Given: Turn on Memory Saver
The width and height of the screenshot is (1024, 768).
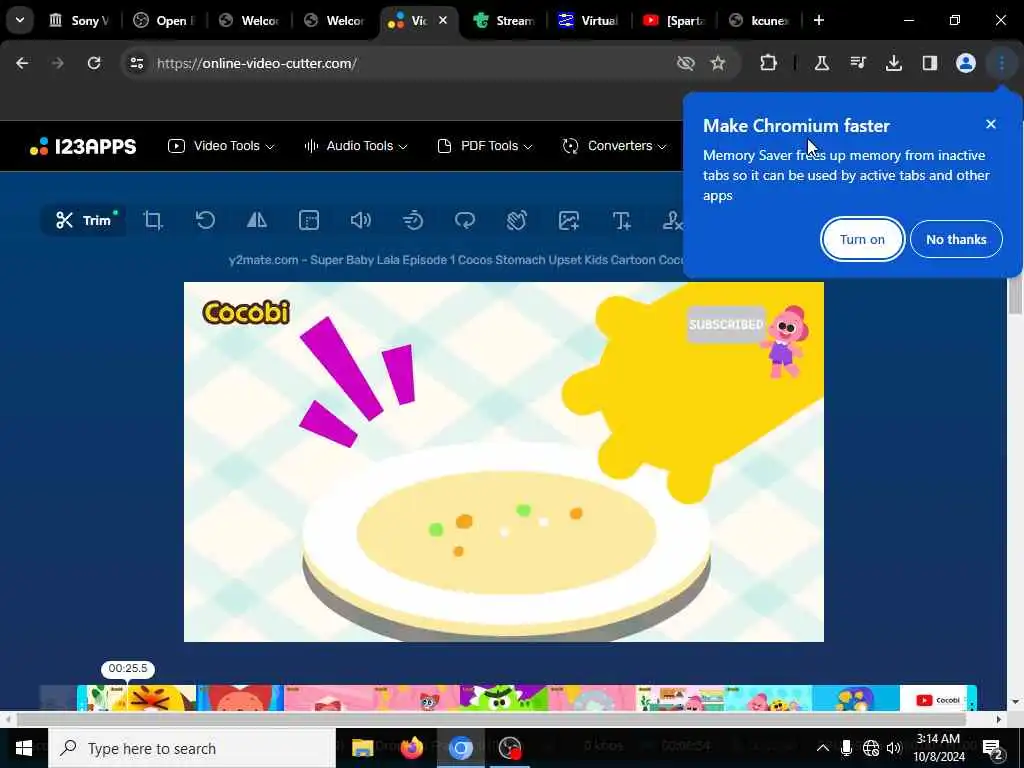Looking at the screenshot, I should click(x=862, y=239).
